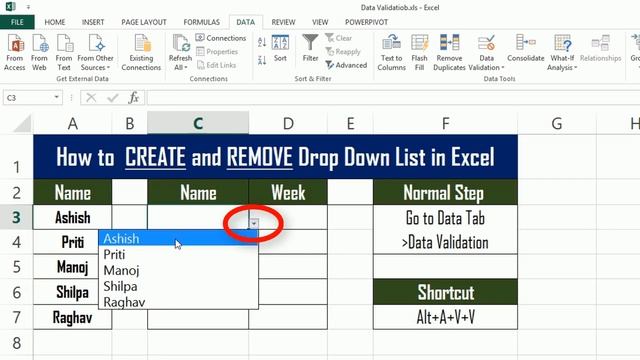Import data with From Web

coord(39,53)
